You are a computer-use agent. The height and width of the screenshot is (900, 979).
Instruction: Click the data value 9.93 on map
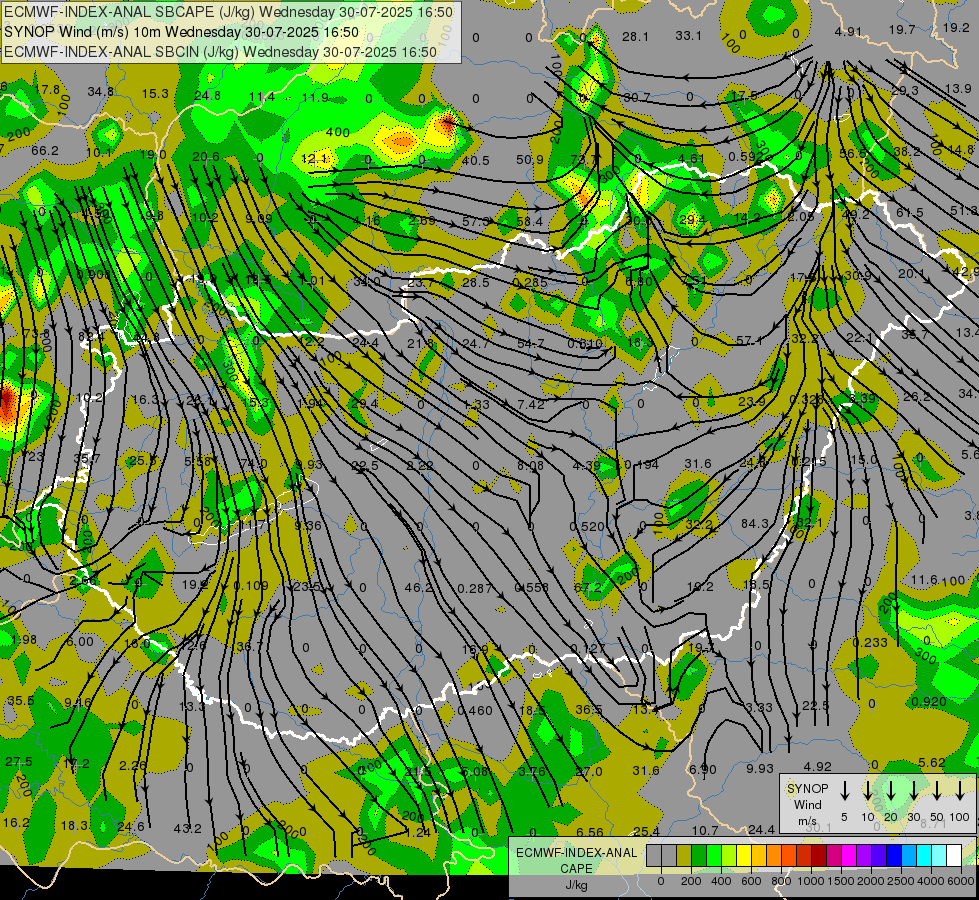coord(760,769)
